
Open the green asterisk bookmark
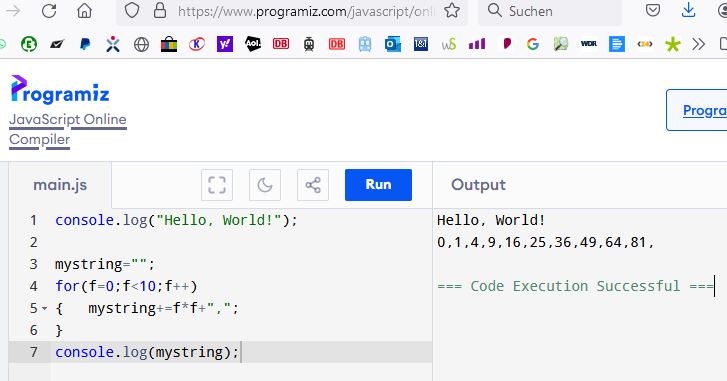(673, 44)
